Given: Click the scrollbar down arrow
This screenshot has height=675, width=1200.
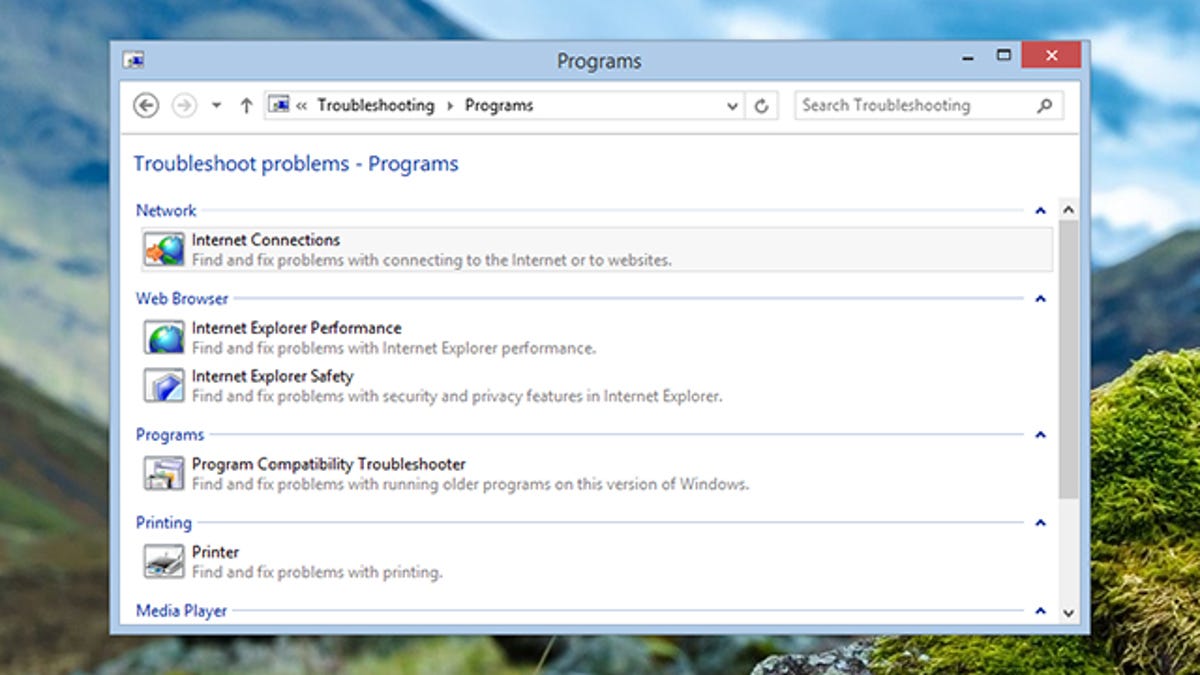Looking at the screenshot, I should pos(1068,612).
